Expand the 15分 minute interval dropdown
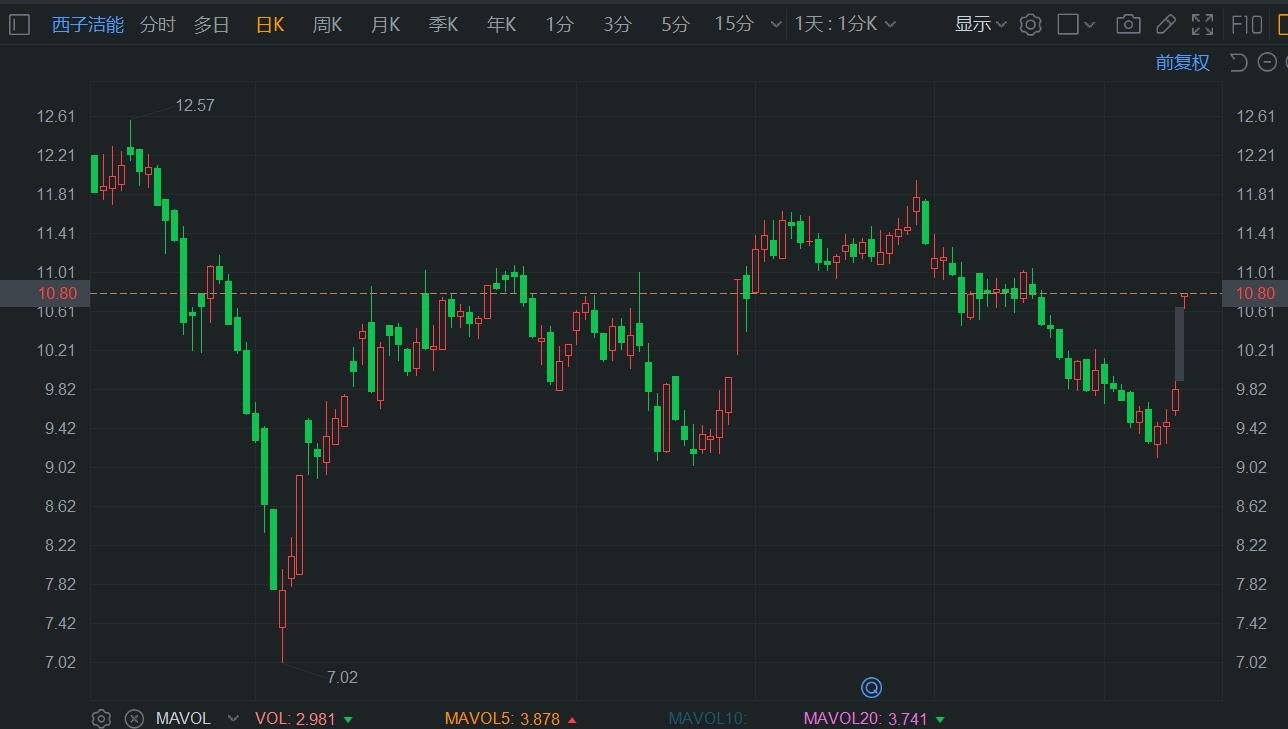 click(775, 25)
